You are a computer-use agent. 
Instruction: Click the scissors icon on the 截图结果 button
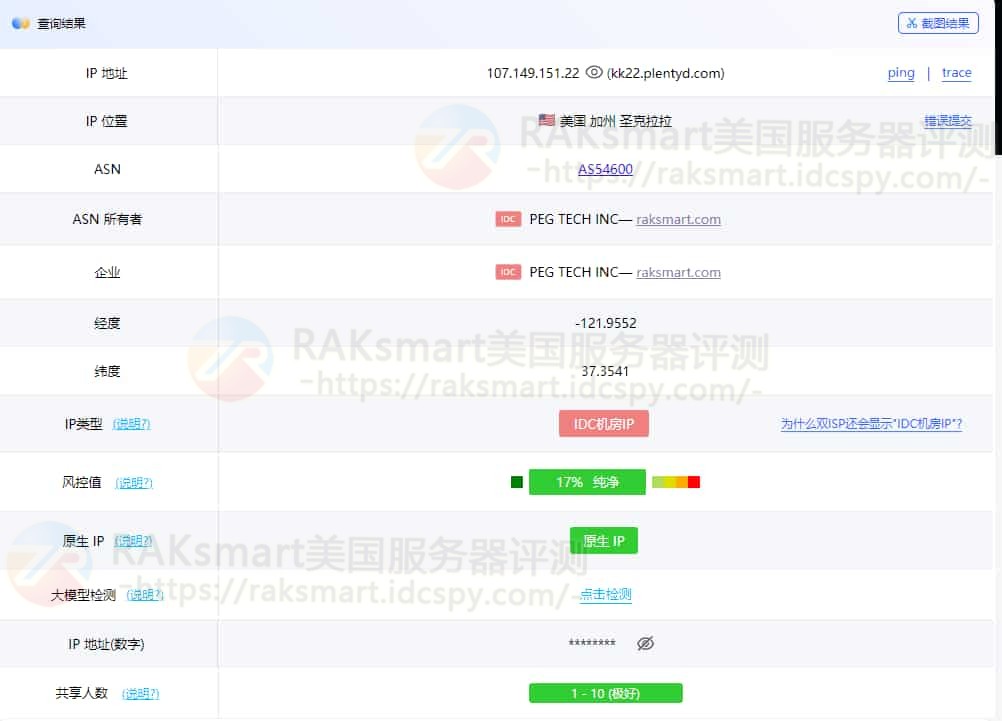click(x=915, y=23)
